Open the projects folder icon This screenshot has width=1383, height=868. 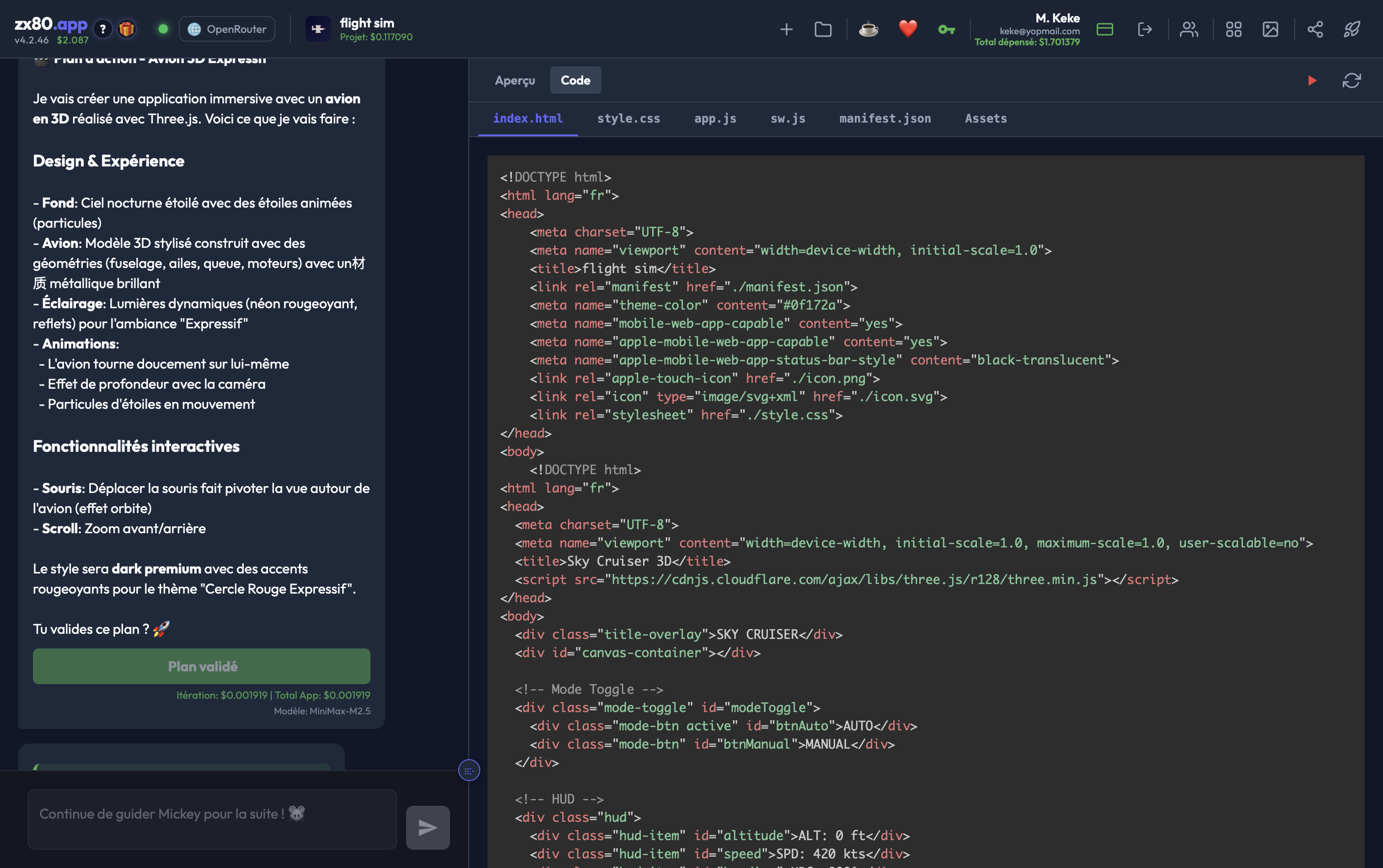pyautogui.click(x=823, y=29)
